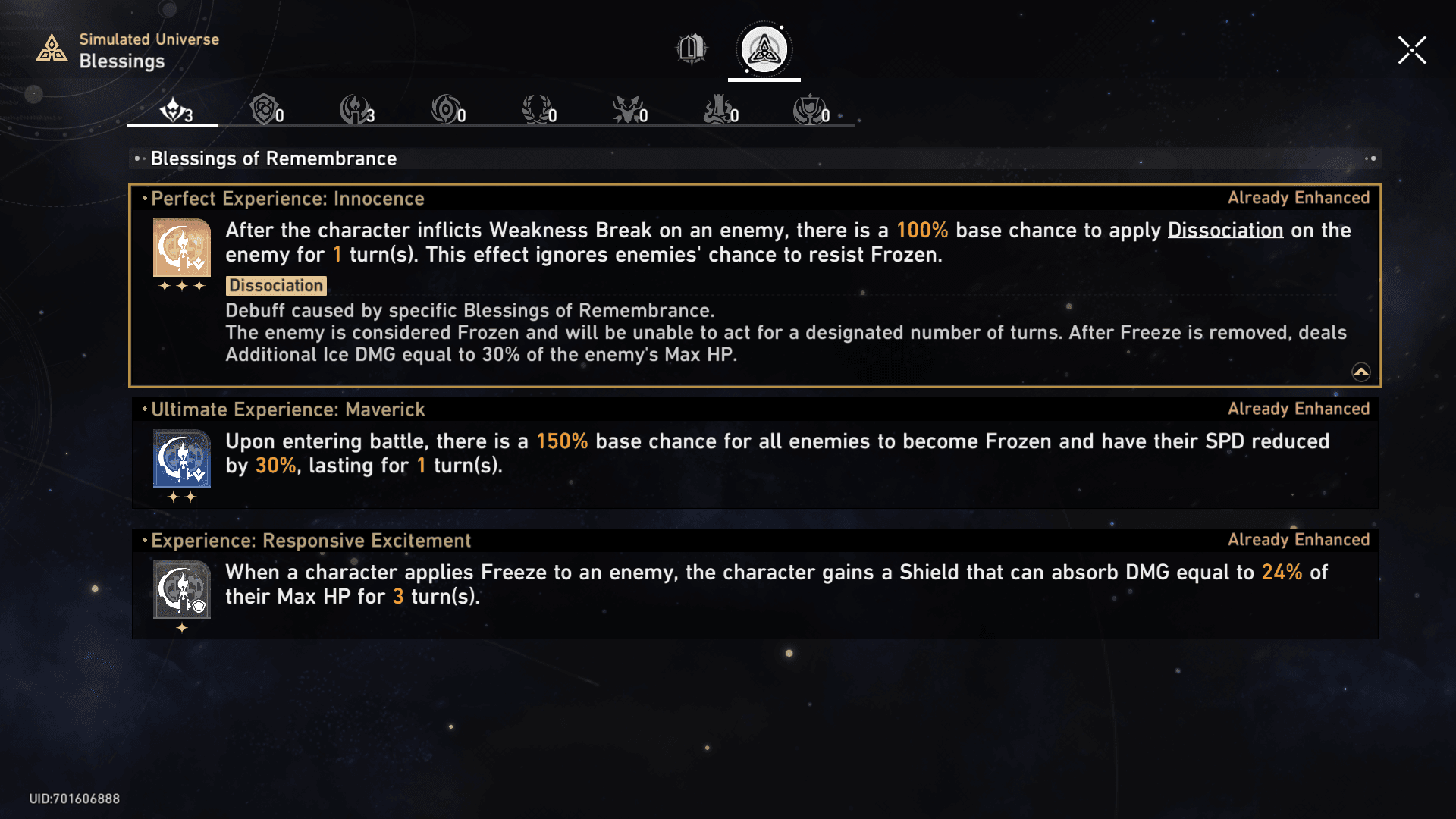Click the Ultimate Experience: Maverick blessing icon

coord(182,459)
